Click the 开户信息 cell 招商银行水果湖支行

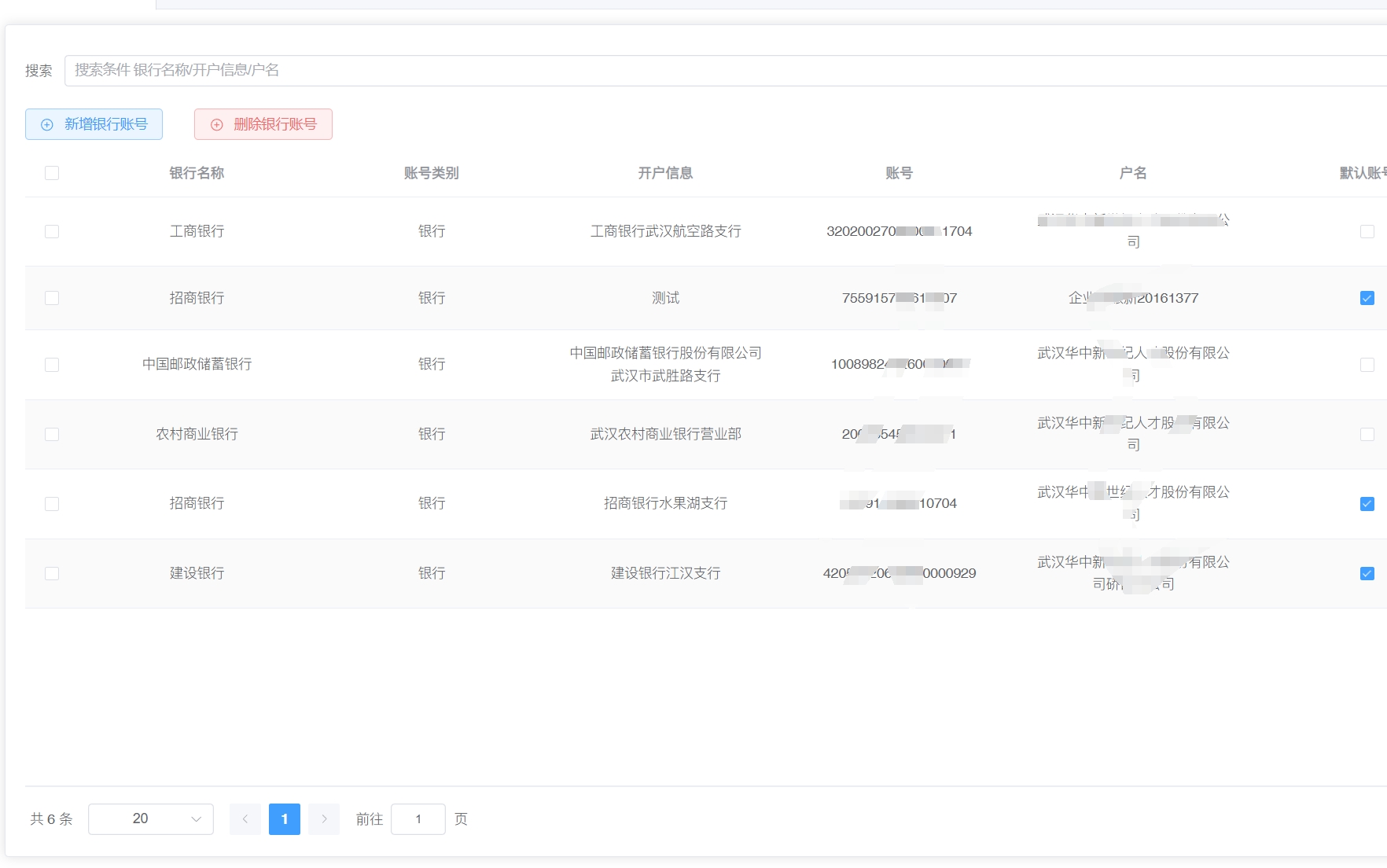tap(665, 504)
